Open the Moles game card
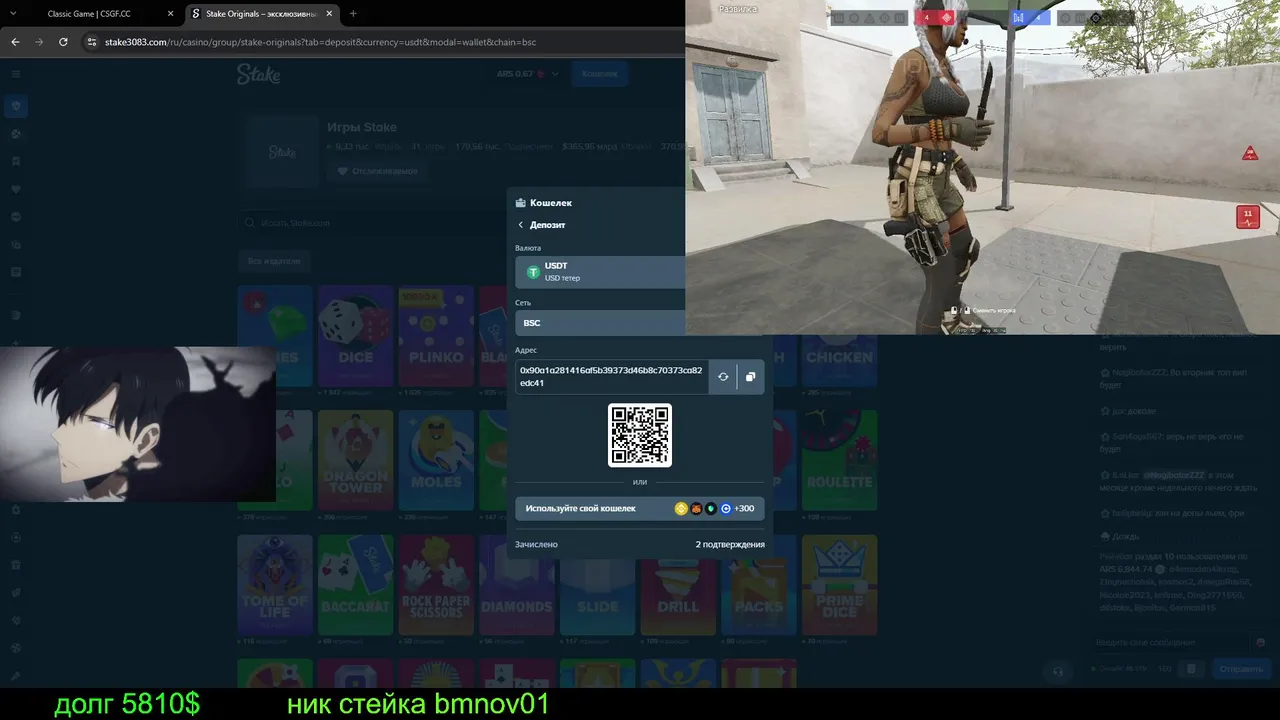The image size is (1280, 720). [436, 460]
